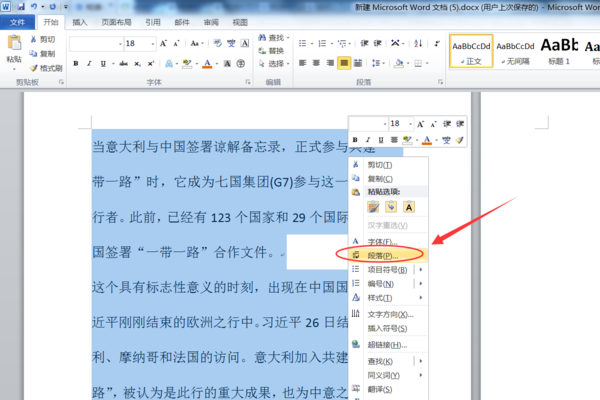Image resolution: width=600 pixels, height=400 pixels.
Task: Click the Shrink Font icon in ribbon
Action: pyautogui.click(x=176, y=44)
